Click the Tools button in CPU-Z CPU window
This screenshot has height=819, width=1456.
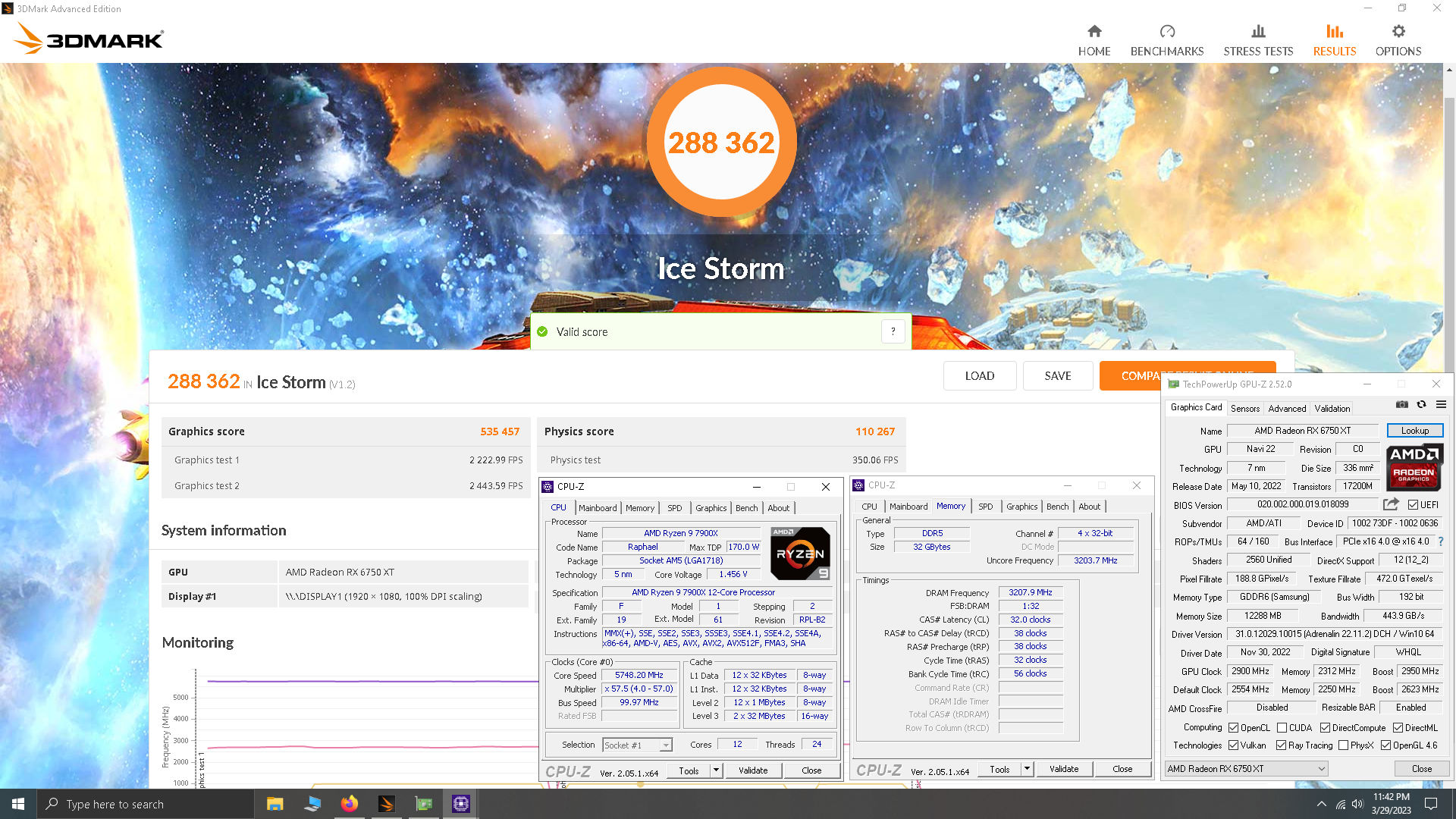point(689,770)
